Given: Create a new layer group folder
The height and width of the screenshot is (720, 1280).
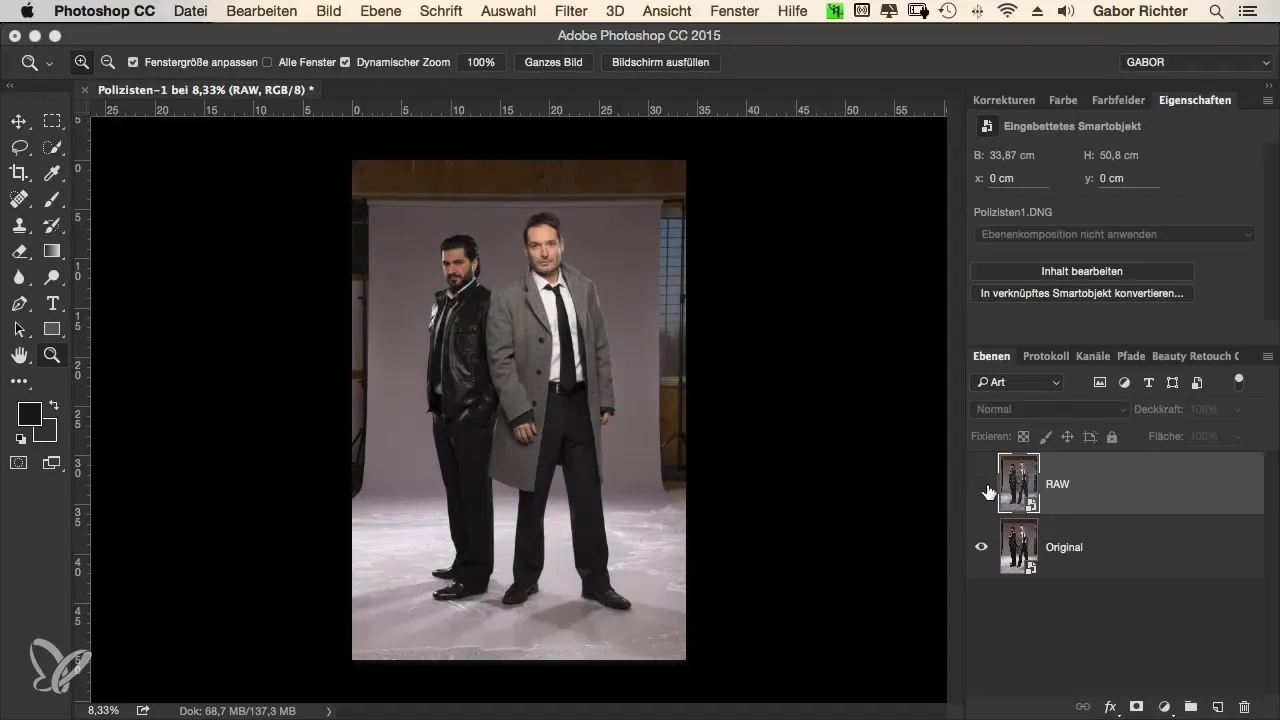Looking at the screenshot, I should point(1191,706).
